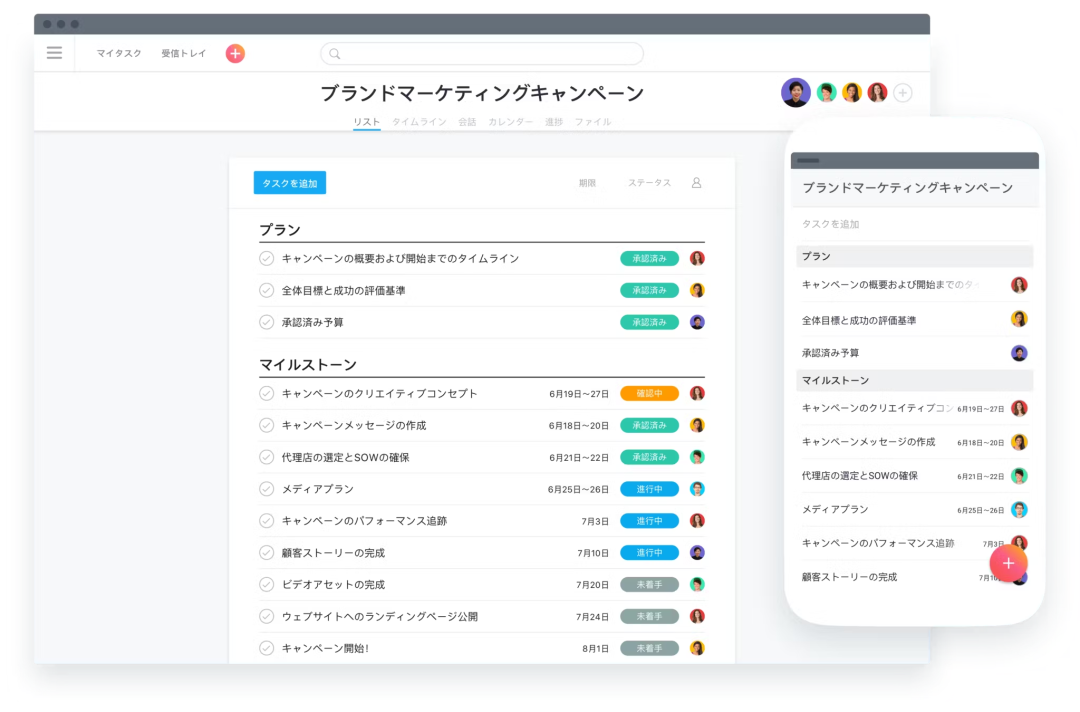Open status 承認済み on キャンペーンメッセージの作成 row
This screenshot has height=712, width=1080.
(650, 425)
